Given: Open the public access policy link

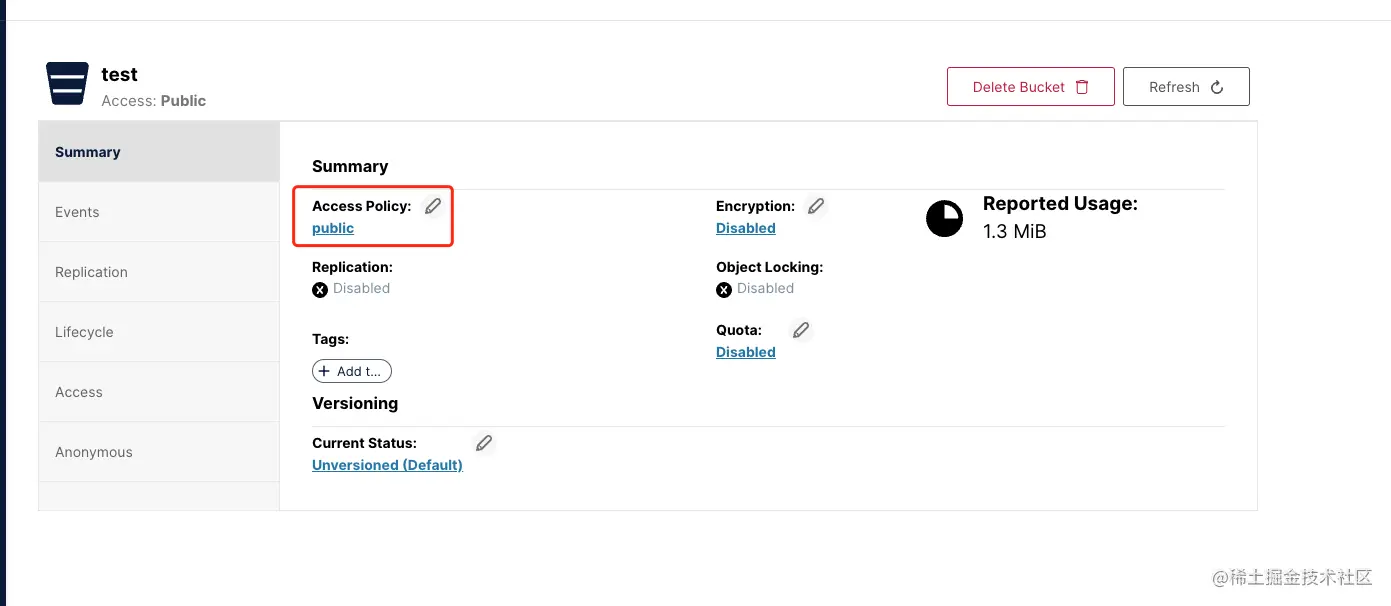Looking at the screenshot, I should [333, 229].
